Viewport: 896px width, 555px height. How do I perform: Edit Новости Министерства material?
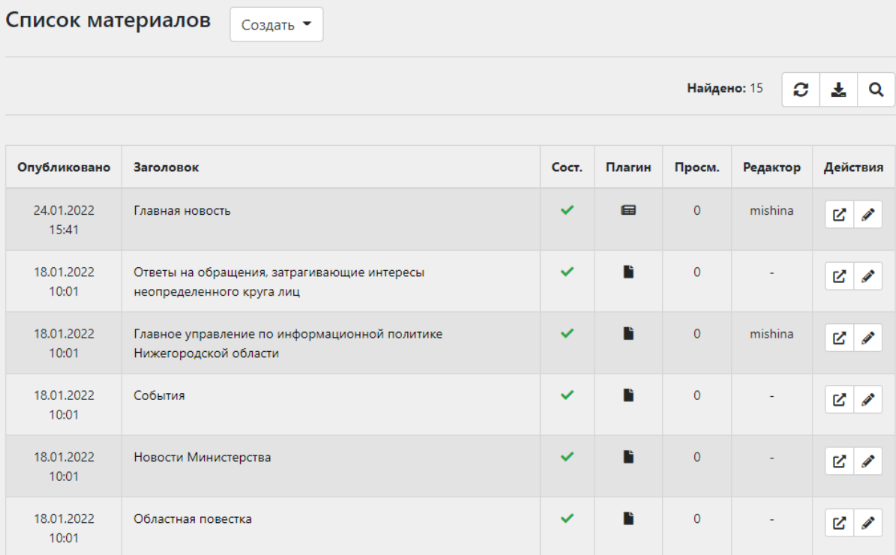(x=868, y=462)
